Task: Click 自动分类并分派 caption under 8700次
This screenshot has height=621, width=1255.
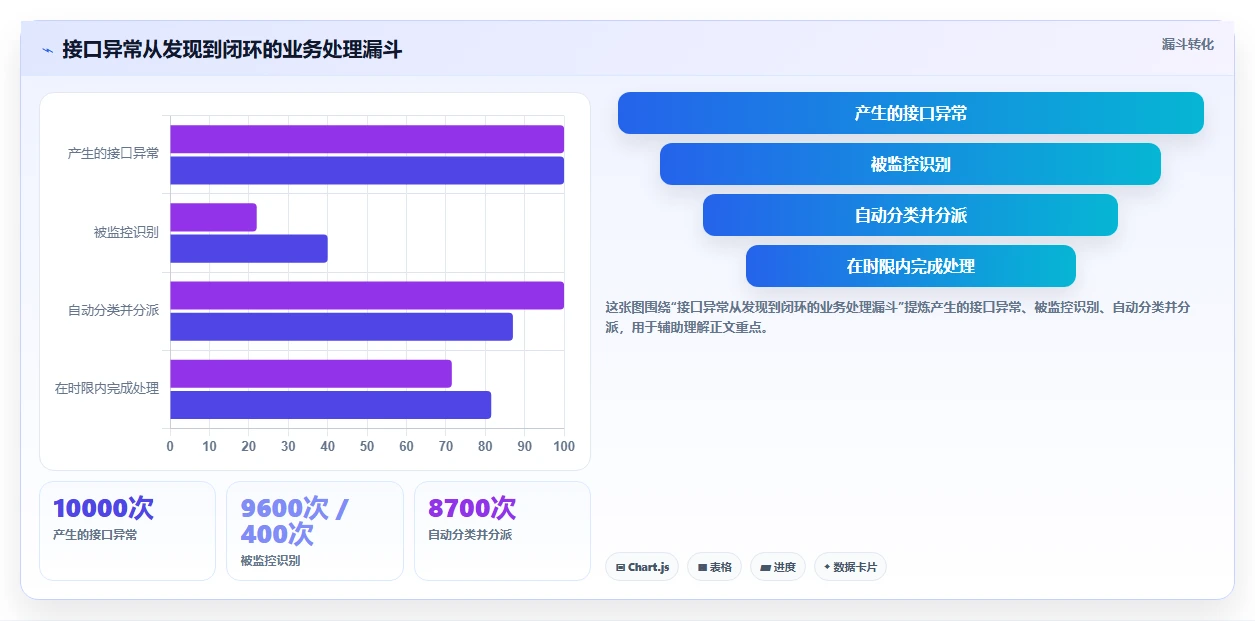Action: 470,535
